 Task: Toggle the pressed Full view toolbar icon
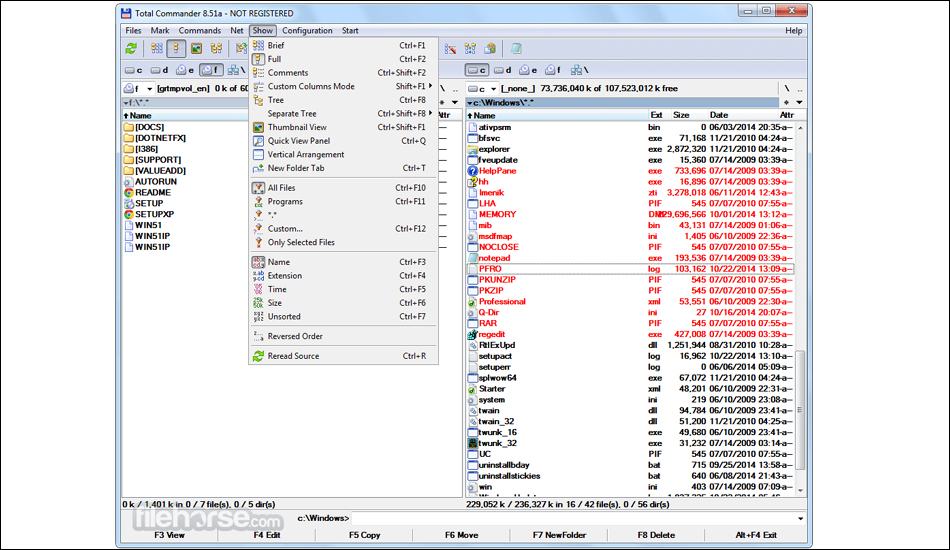176,48
